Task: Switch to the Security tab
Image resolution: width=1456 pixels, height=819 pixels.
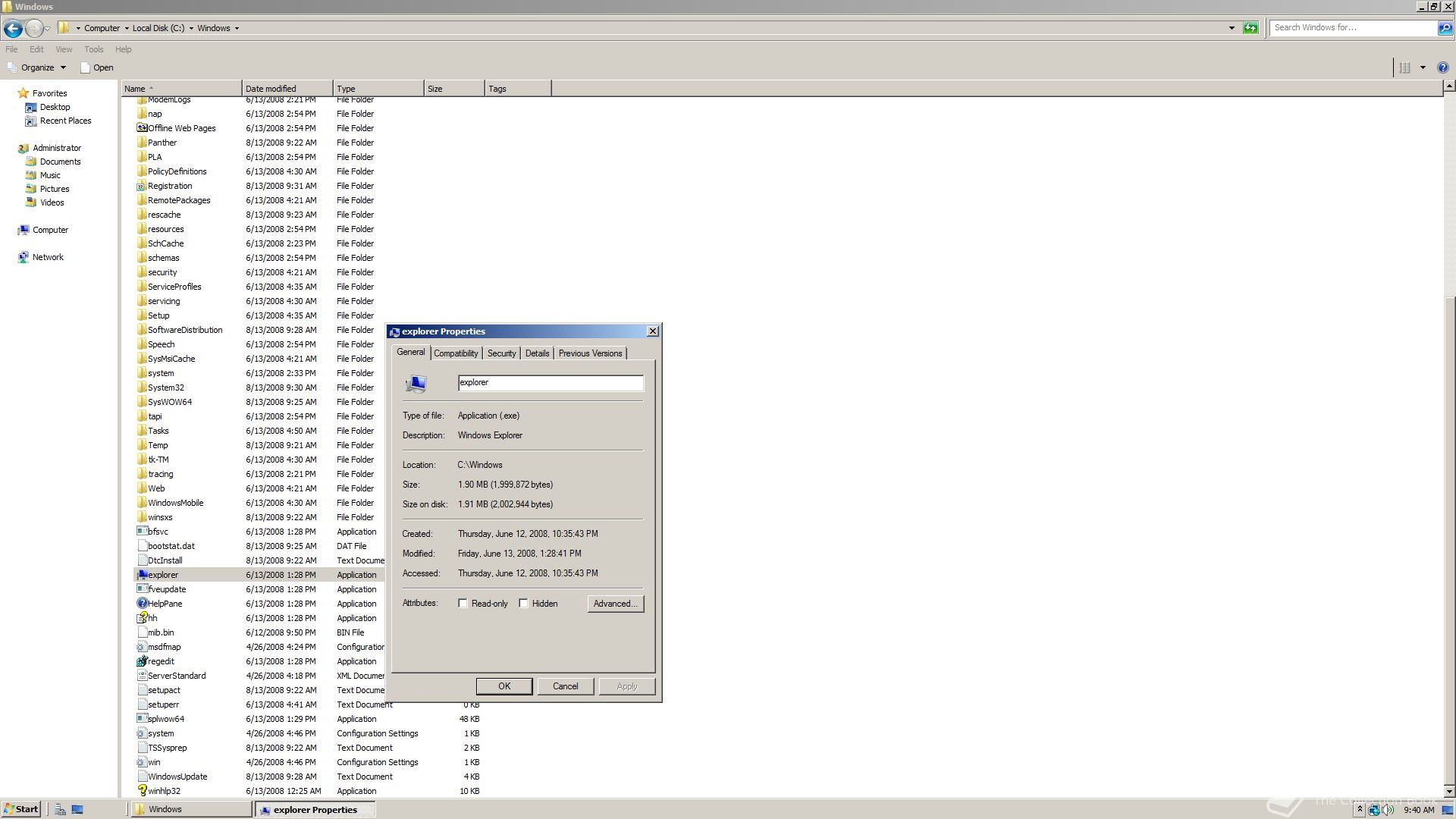Action: click(x=501, y=353)
